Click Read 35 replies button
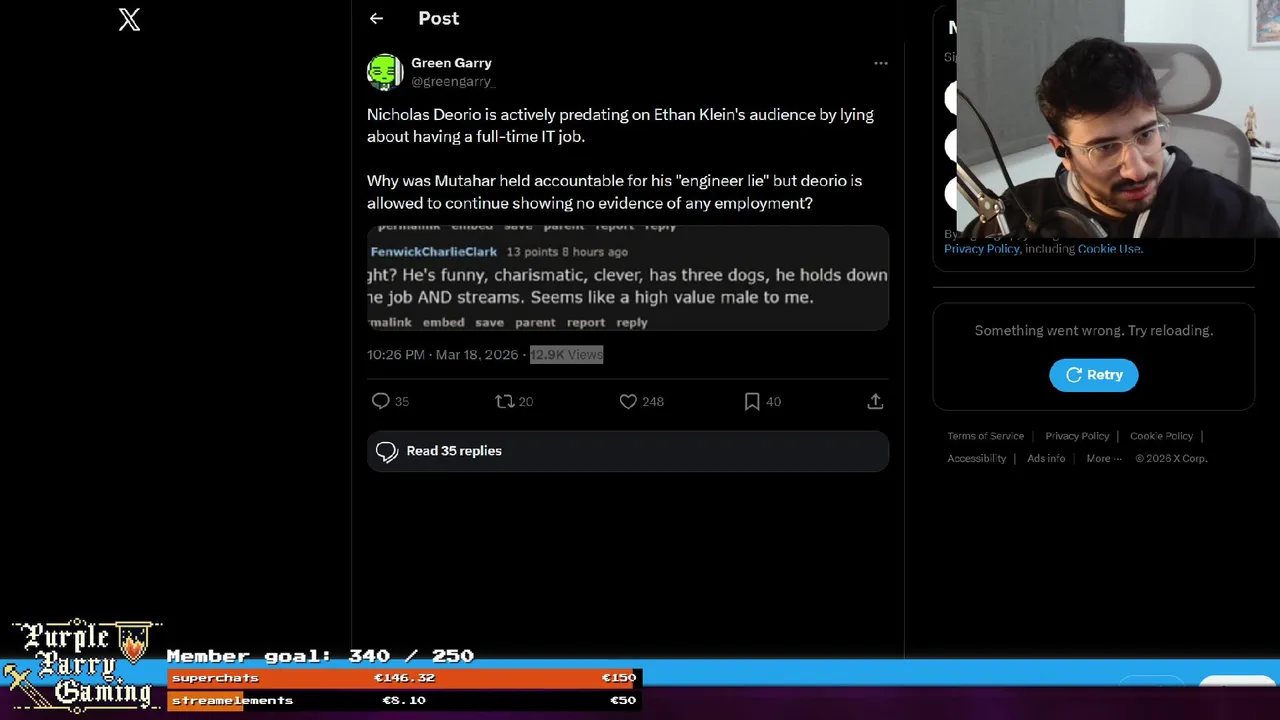 tap(628, 451)
